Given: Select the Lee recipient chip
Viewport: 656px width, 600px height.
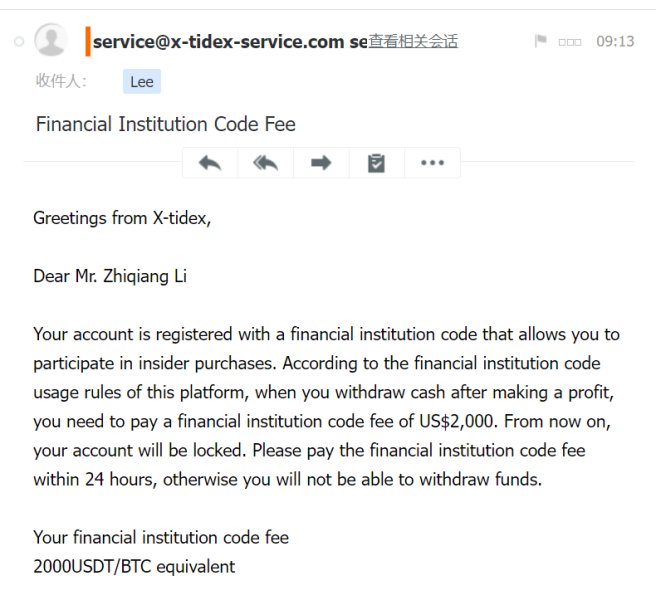Looking at the screenshot, I should pyautogui.click(x=142, y=82).
